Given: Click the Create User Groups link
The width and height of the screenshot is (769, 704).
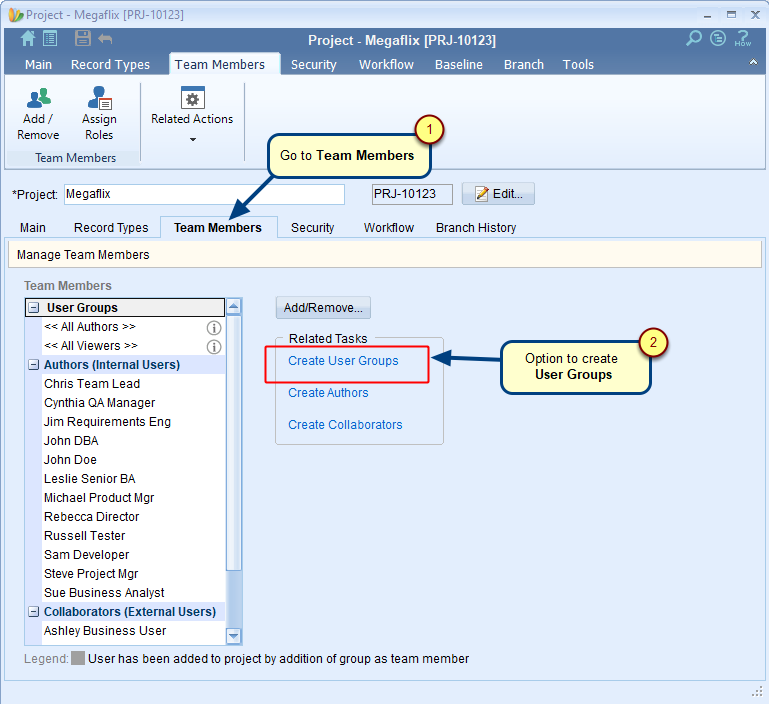Looking at the screenshot, I should click(x=343, y=361).
